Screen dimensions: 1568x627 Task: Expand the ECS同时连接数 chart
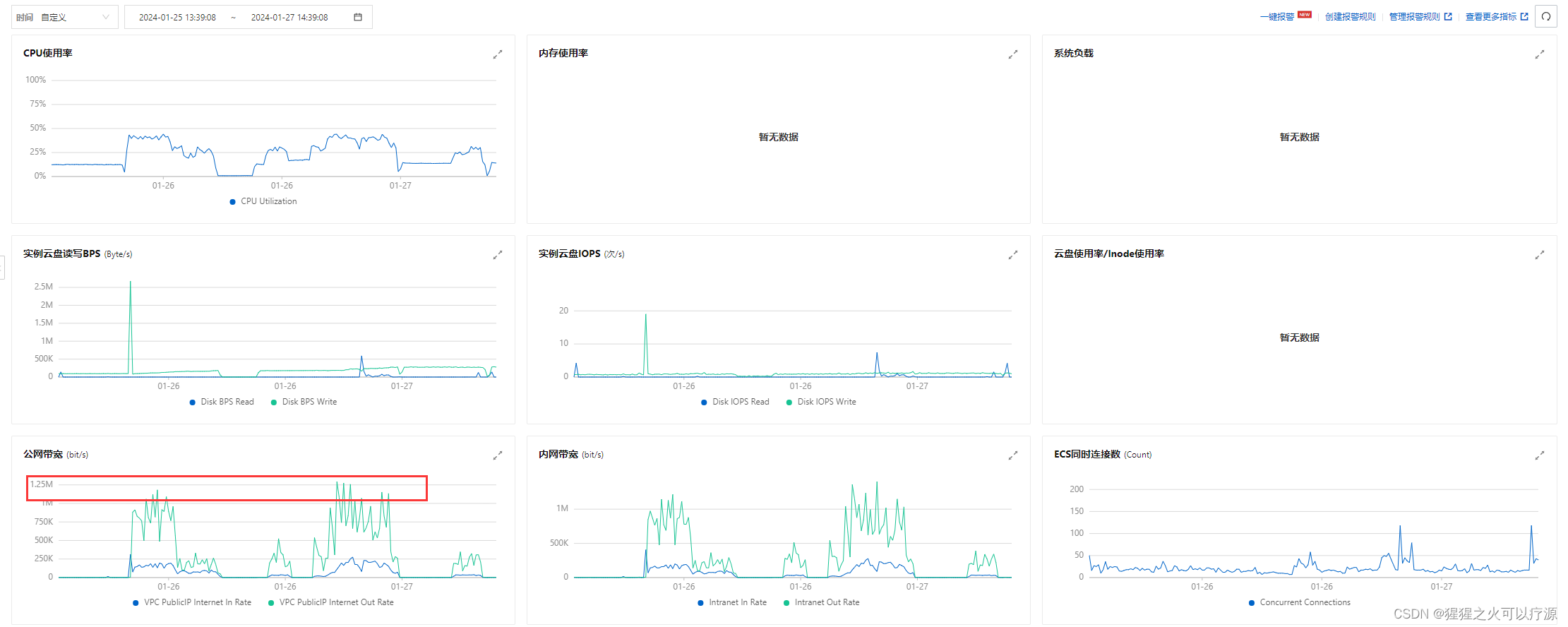point(1540,455)
